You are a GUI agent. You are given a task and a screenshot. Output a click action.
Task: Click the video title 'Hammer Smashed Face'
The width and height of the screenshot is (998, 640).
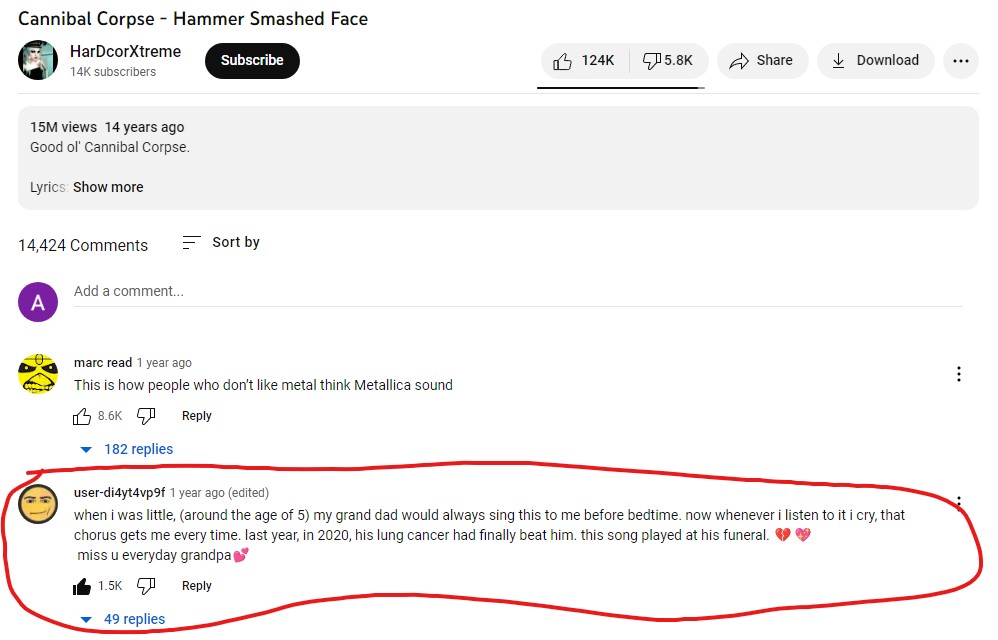click(x=271, y=19)
